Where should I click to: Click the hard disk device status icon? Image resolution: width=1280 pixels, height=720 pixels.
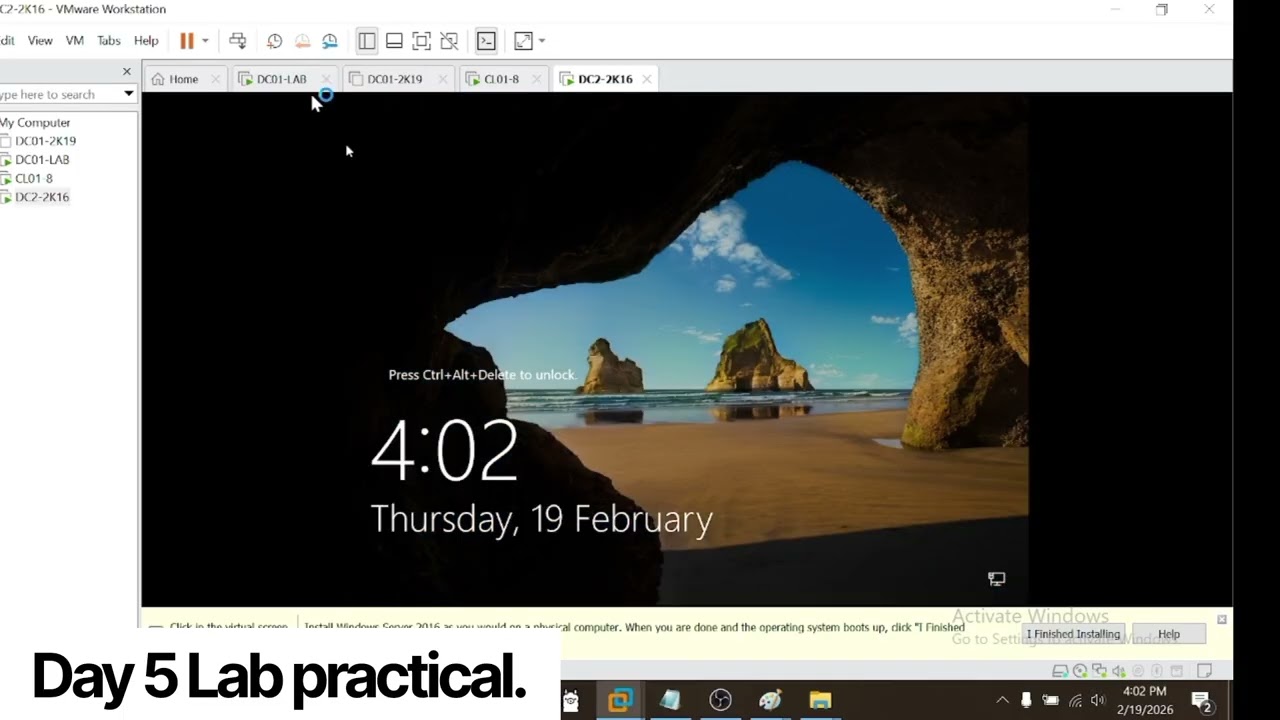(1061, 671)
